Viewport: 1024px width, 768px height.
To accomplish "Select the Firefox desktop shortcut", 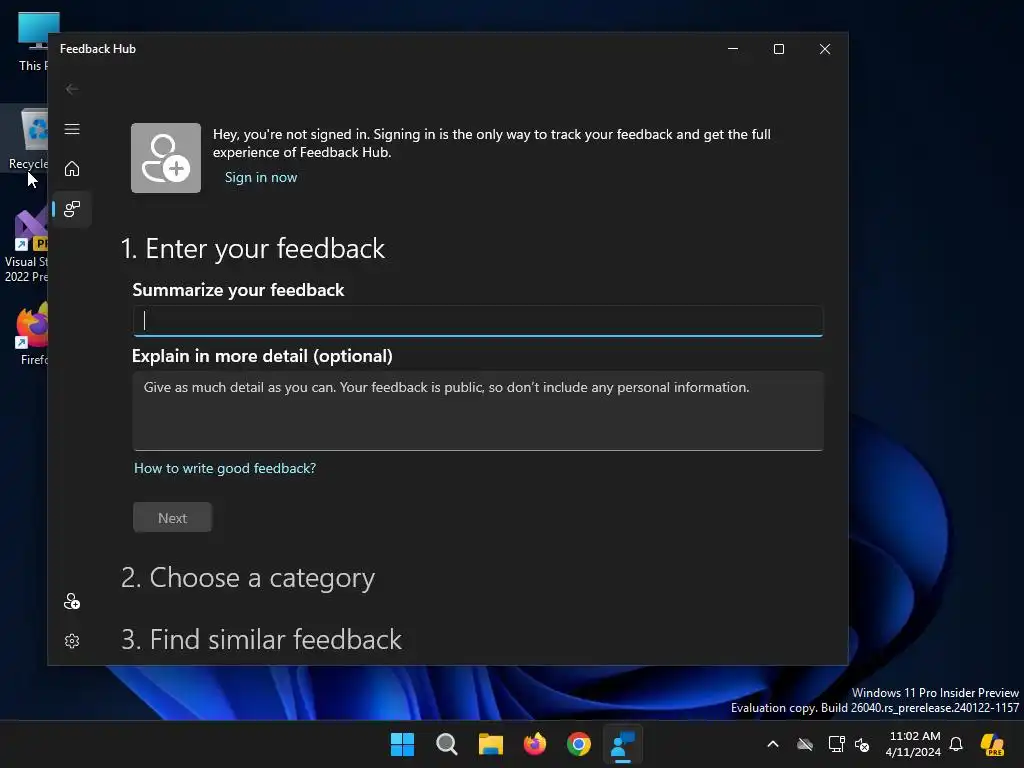I will pyautogui.click(x=31, y=333).
